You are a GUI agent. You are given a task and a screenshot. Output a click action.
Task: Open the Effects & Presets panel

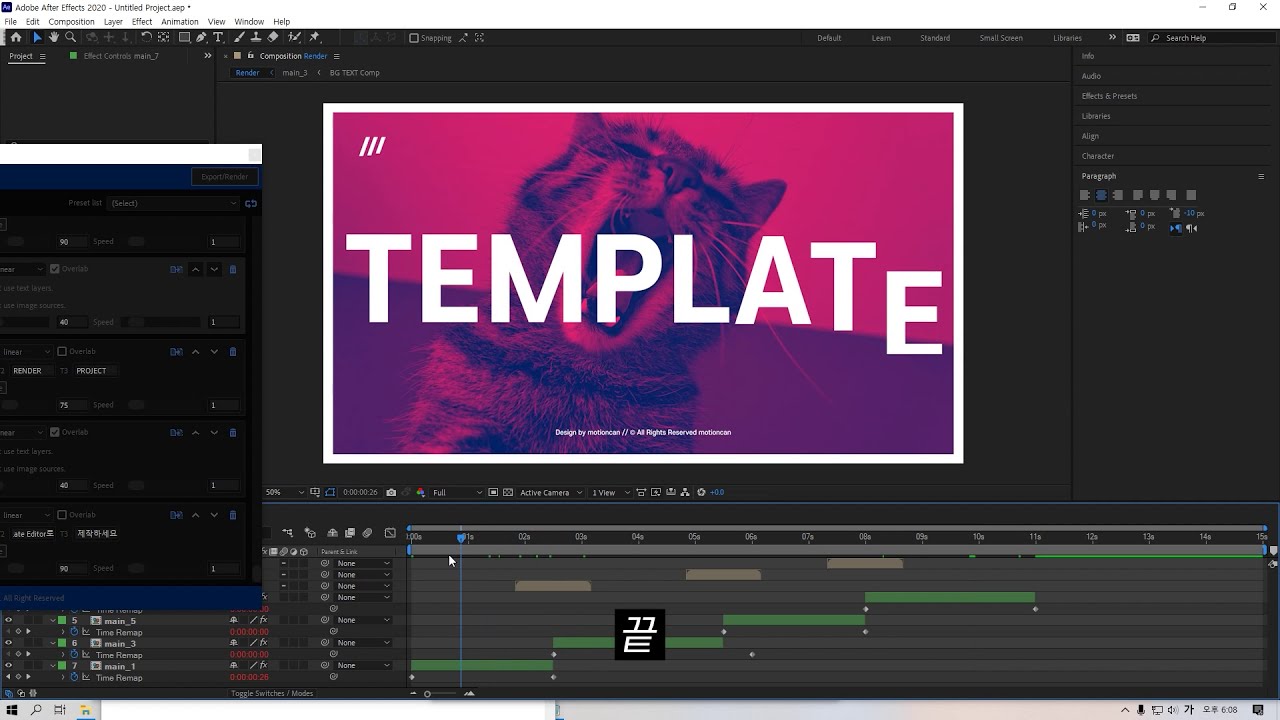point(1109,96)
